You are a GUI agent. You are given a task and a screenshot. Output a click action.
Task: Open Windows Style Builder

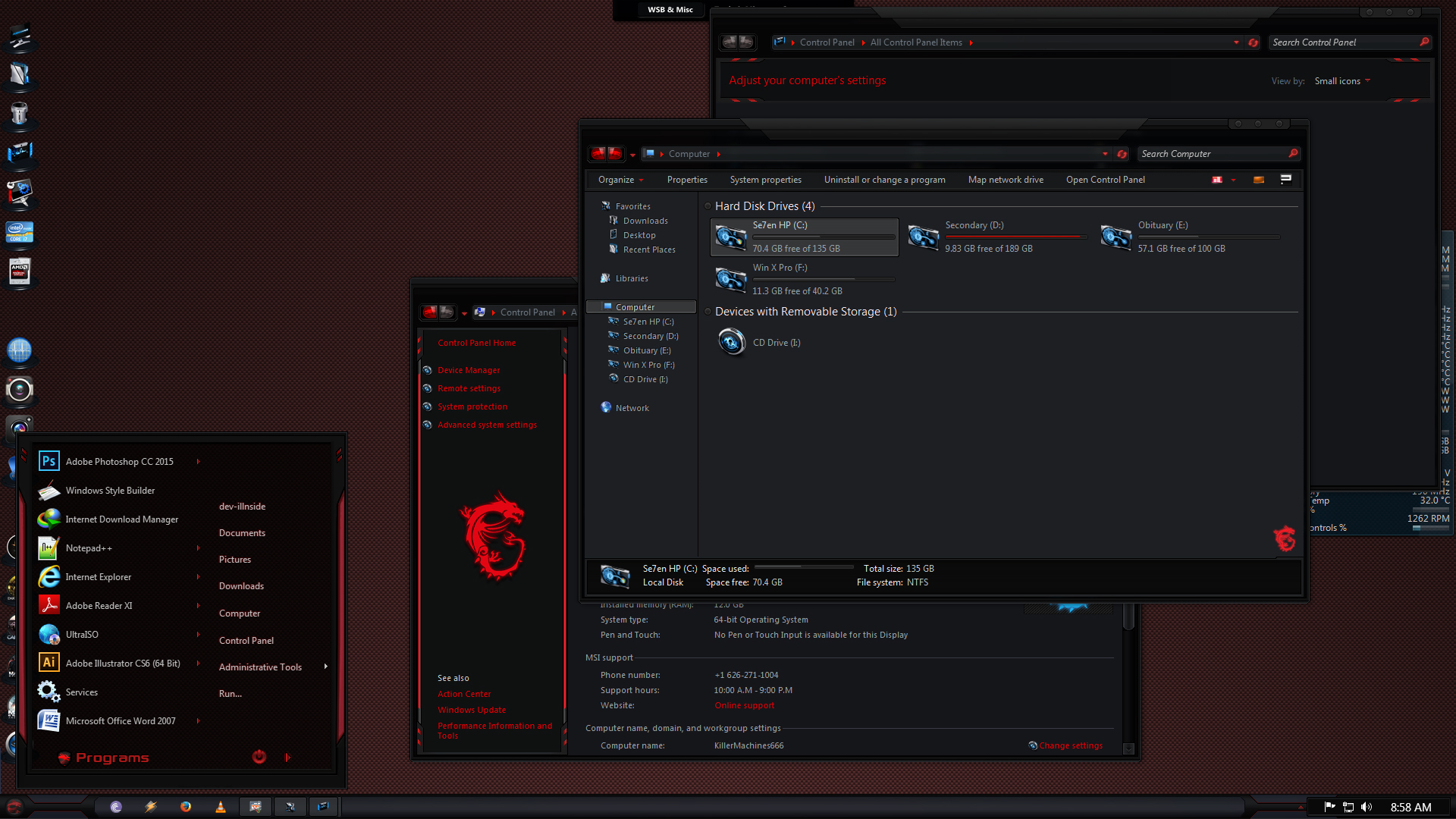[111, 490]
